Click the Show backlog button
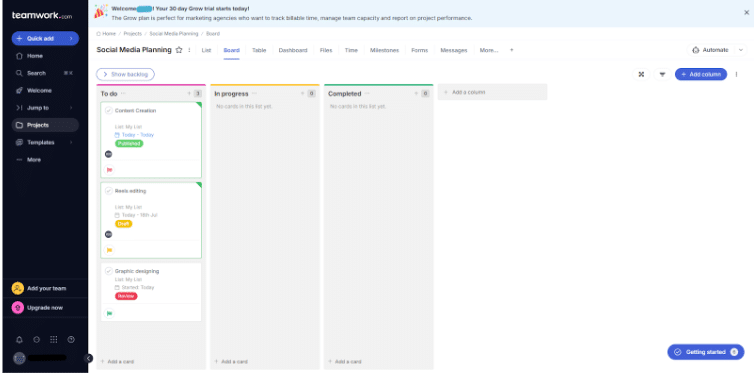 126,75
